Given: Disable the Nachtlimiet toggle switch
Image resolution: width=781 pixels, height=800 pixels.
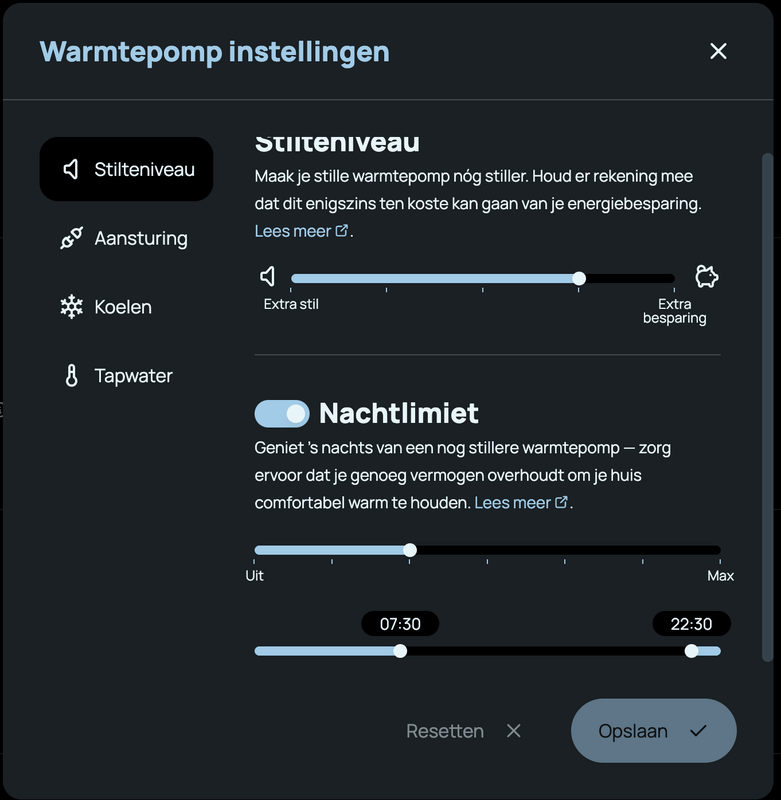Looking at the screenshot, I should 282,413.
